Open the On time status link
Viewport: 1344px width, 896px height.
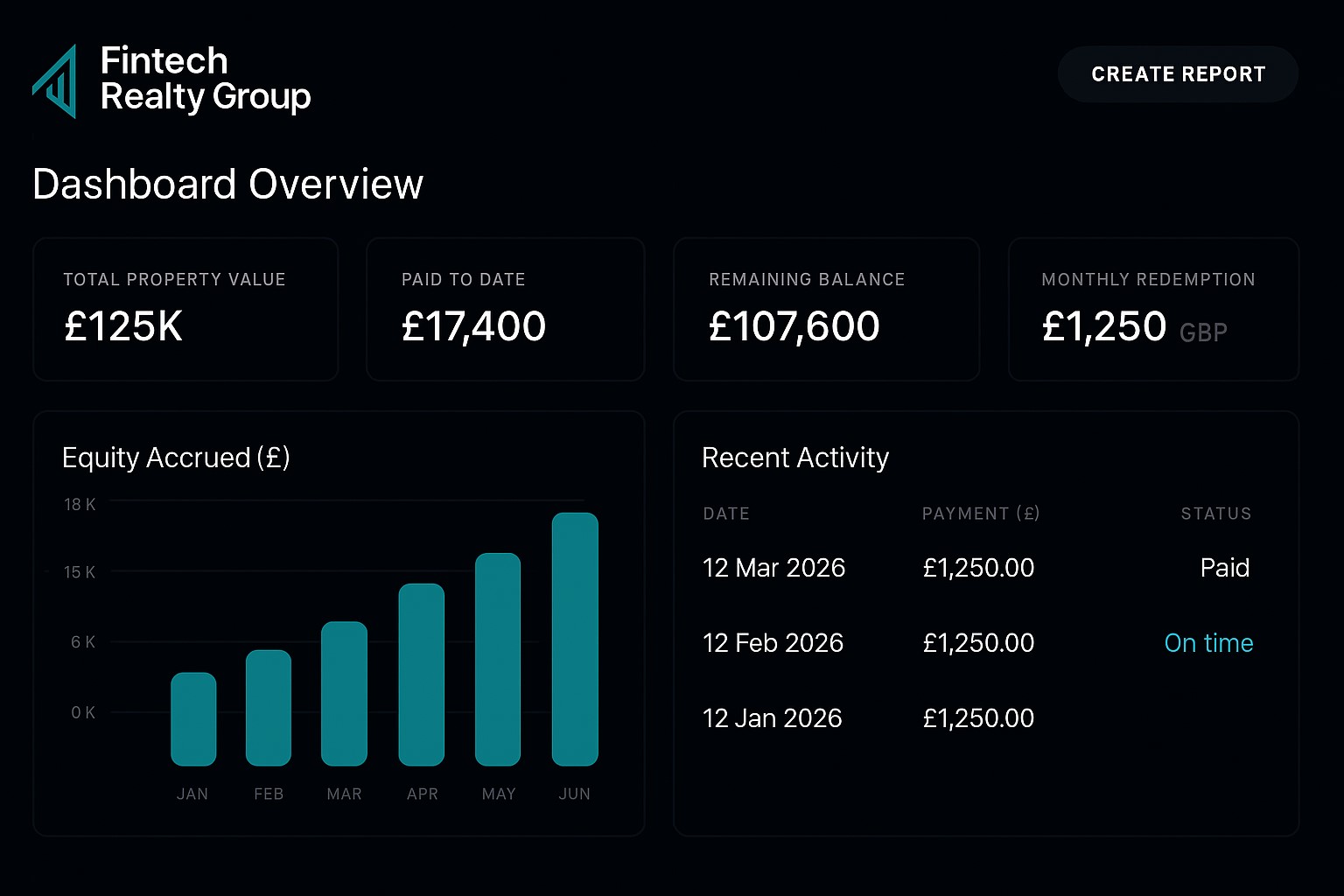[1208, 643]
